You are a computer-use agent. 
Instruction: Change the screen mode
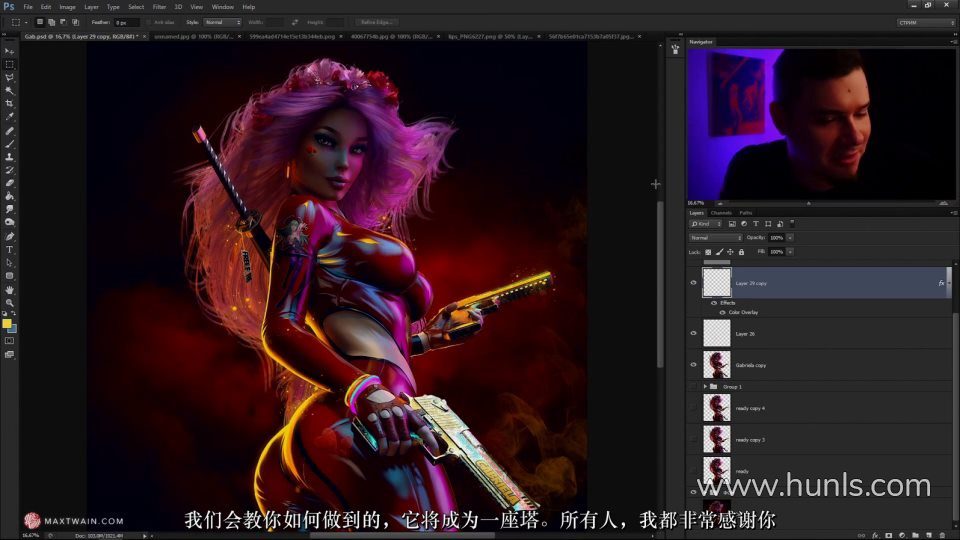point(9,354)
